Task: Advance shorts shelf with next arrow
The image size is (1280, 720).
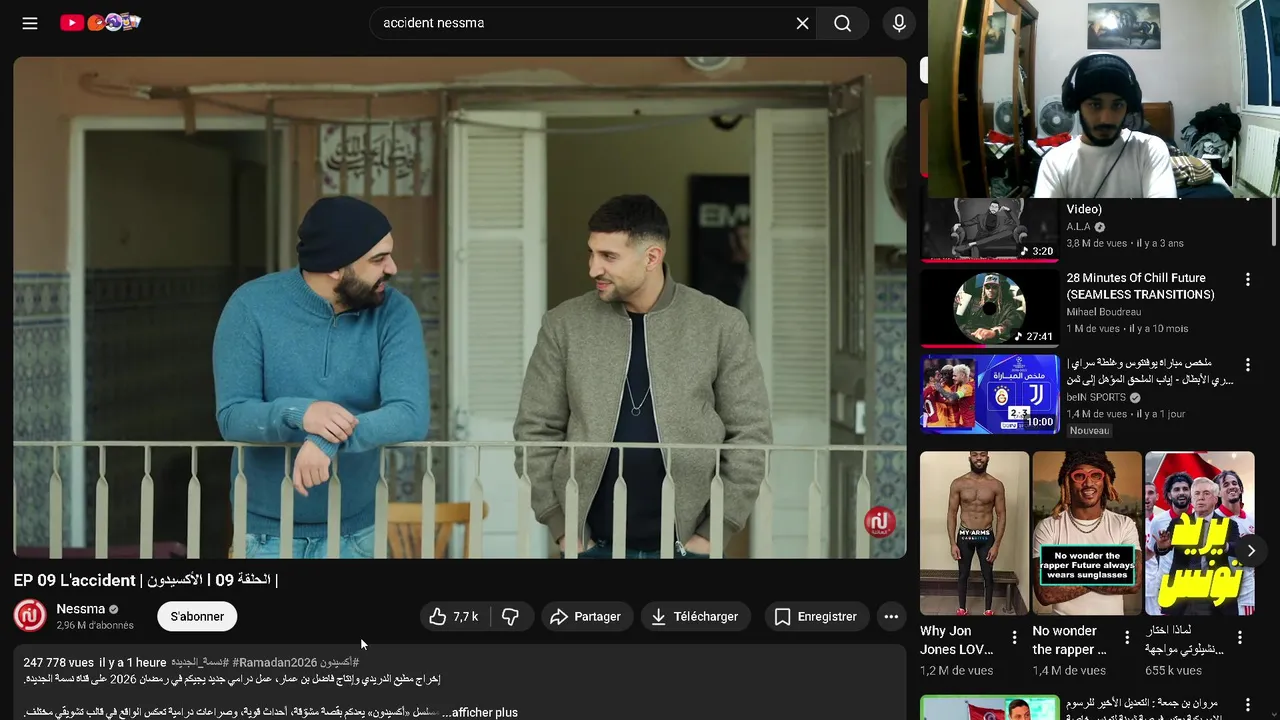Action: point(1250,551)
